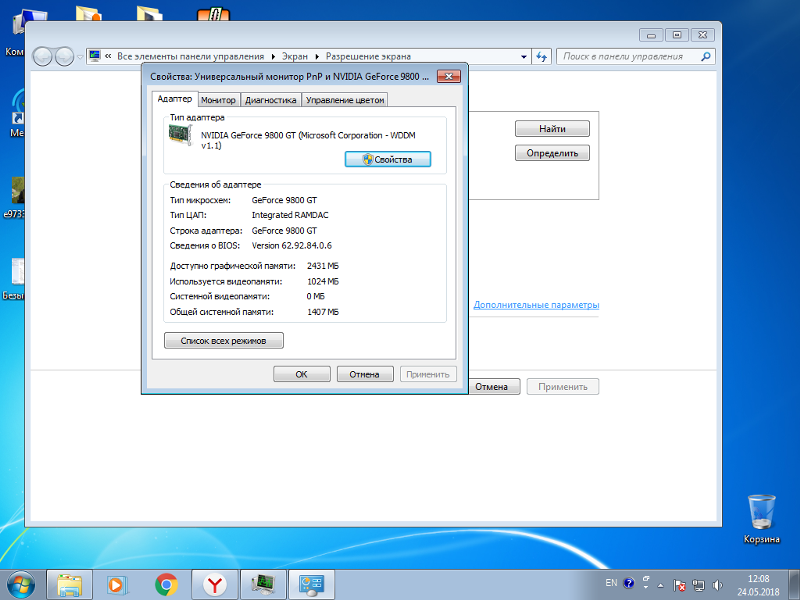Confirm dialog with OK button
This screenshot has height=600, width=800.
302,374
